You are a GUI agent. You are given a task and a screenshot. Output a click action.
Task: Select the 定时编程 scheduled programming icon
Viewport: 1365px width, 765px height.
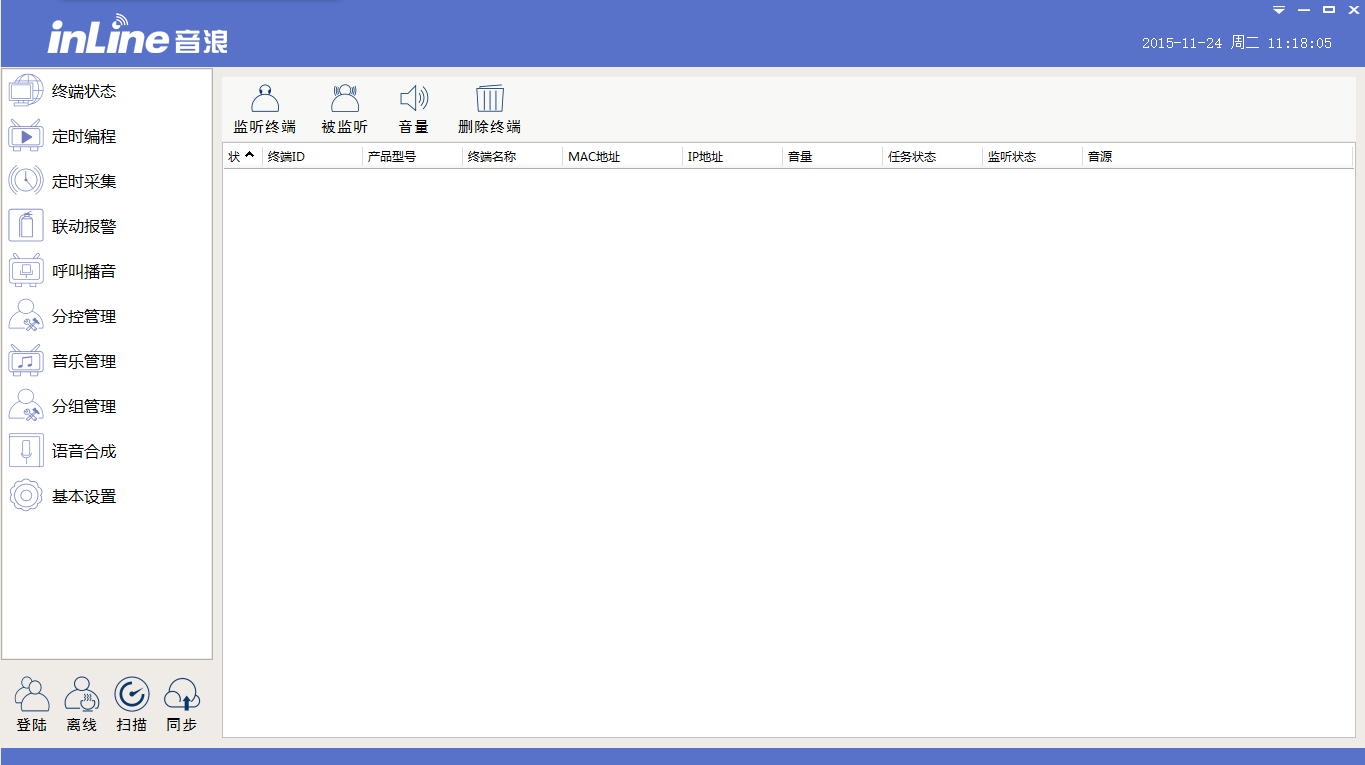coord(26,136)
